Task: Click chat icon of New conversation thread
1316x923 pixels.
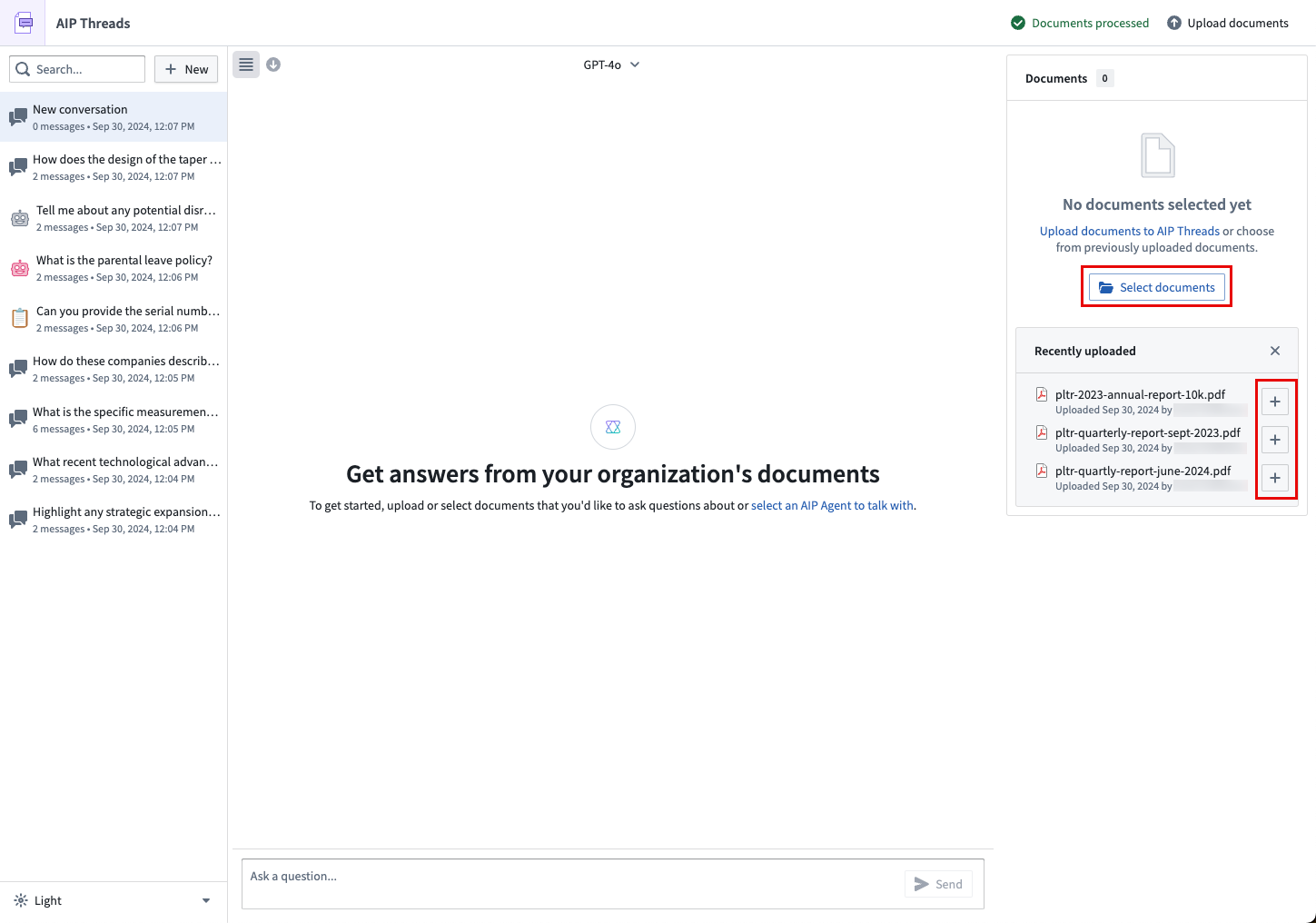Action: pos(18,117)
